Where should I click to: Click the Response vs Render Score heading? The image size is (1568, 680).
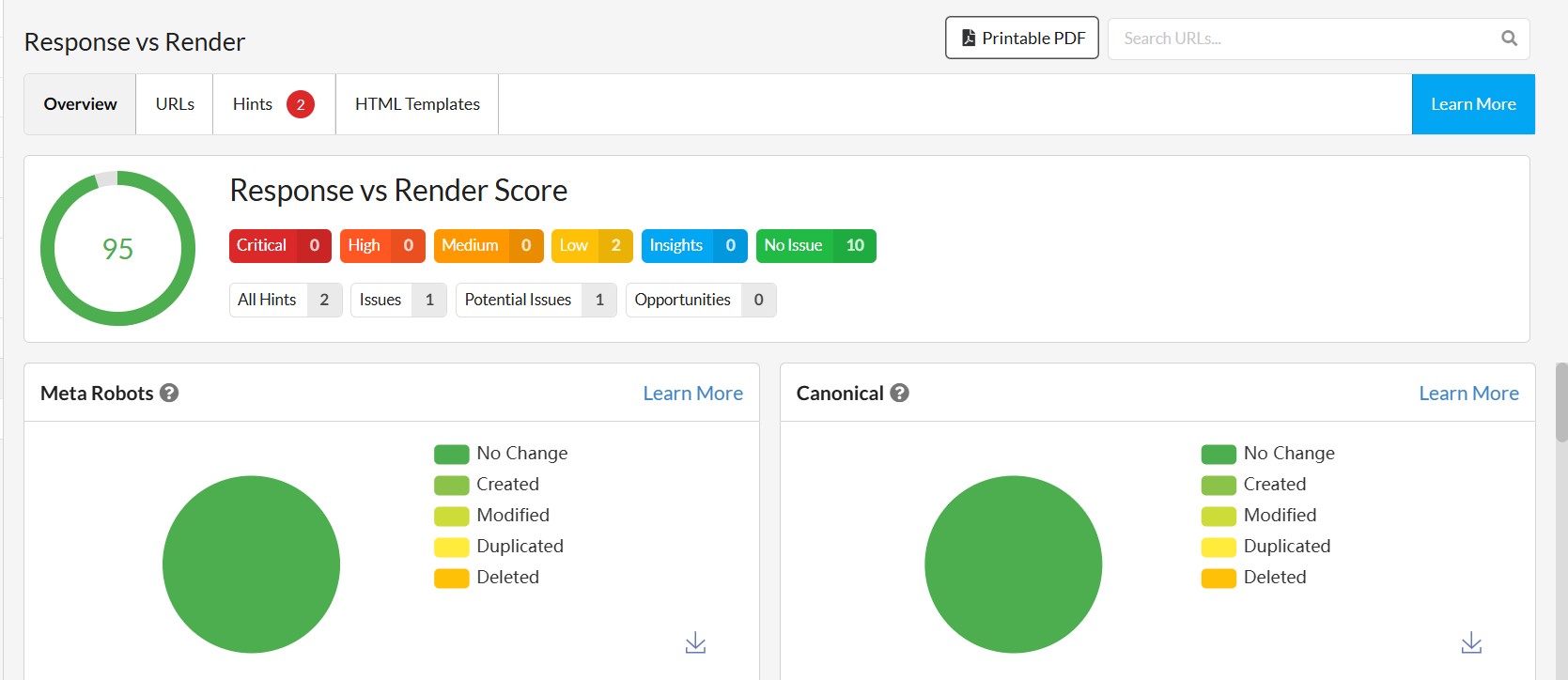click(x=398, y=191)
